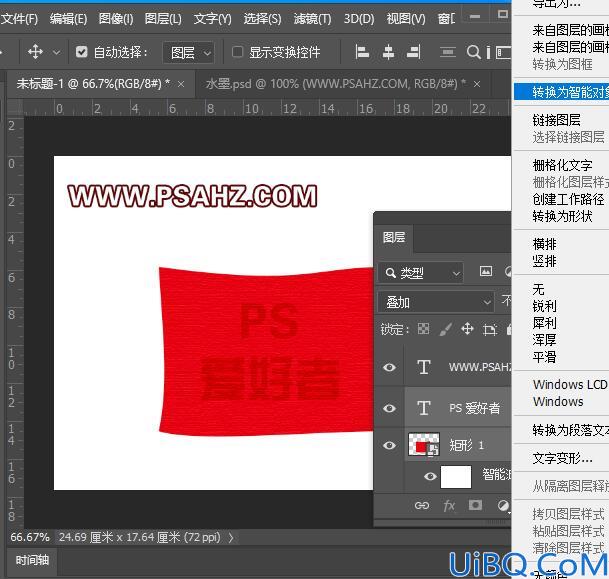Click the add layer mask icon
Image resolution: width=609 pixels, height=579 pixels.
tap(475, 505)
